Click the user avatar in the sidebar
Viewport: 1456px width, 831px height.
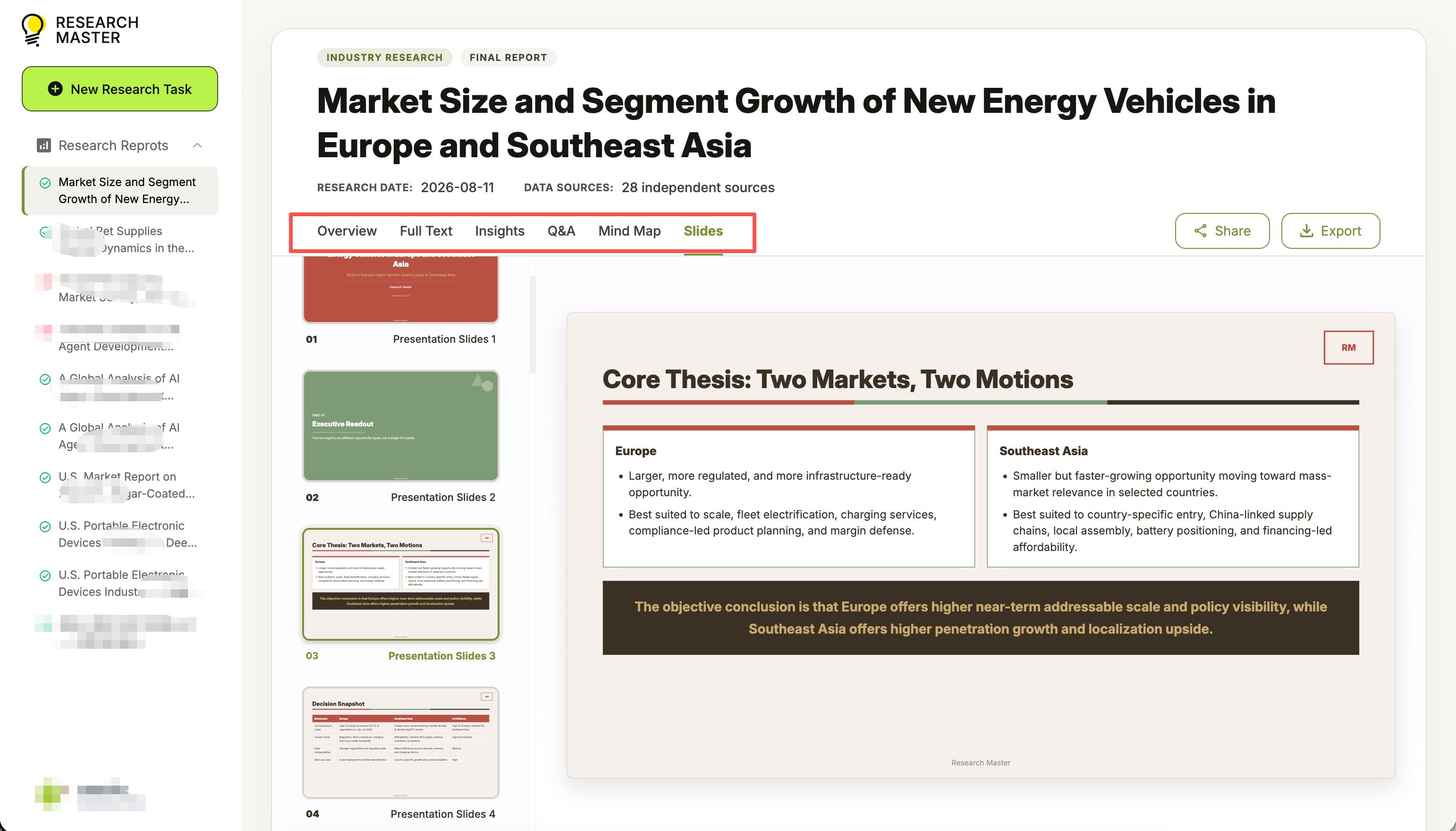[x=51, y=793]
